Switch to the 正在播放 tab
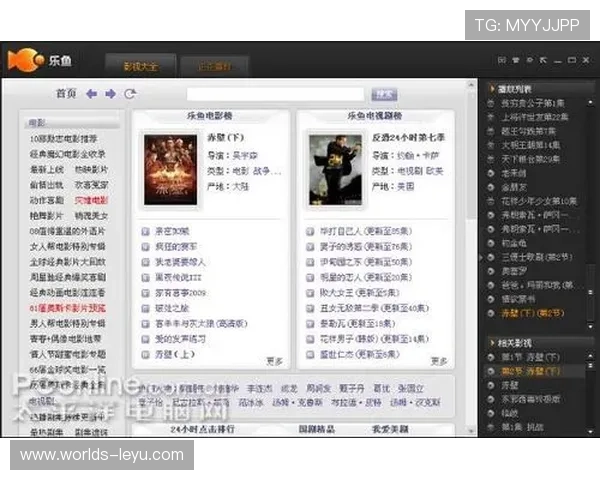This screenshot has height=480, width=600. (x=212, y=66)
